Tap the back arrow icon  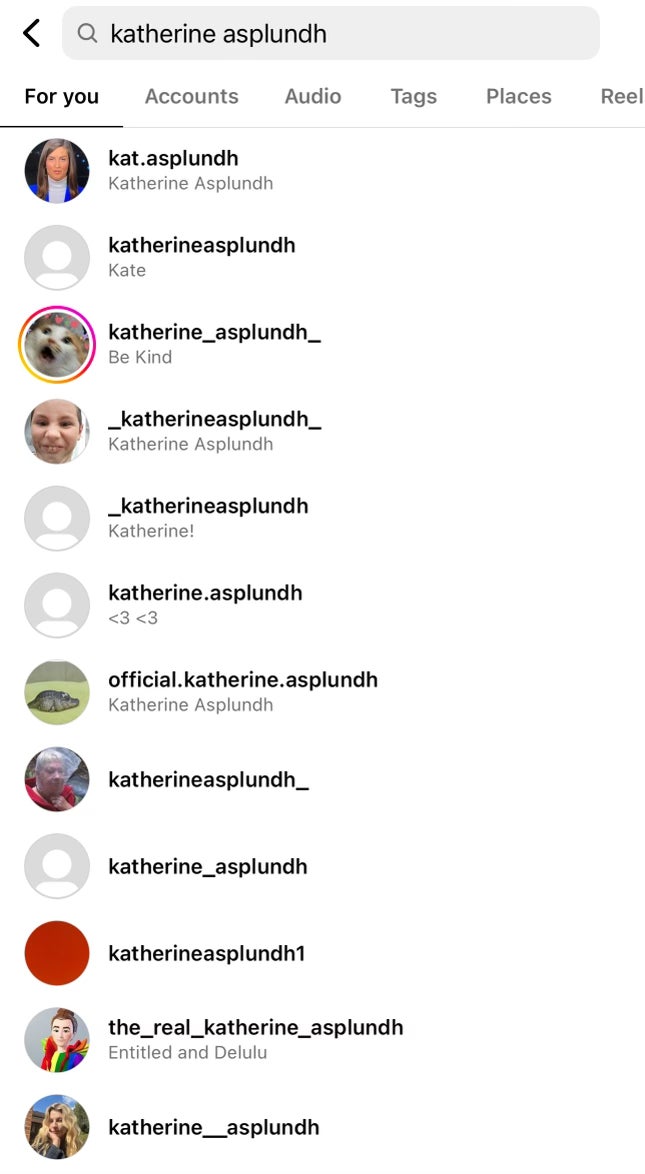pyautogui.click(x=31, y=33)
